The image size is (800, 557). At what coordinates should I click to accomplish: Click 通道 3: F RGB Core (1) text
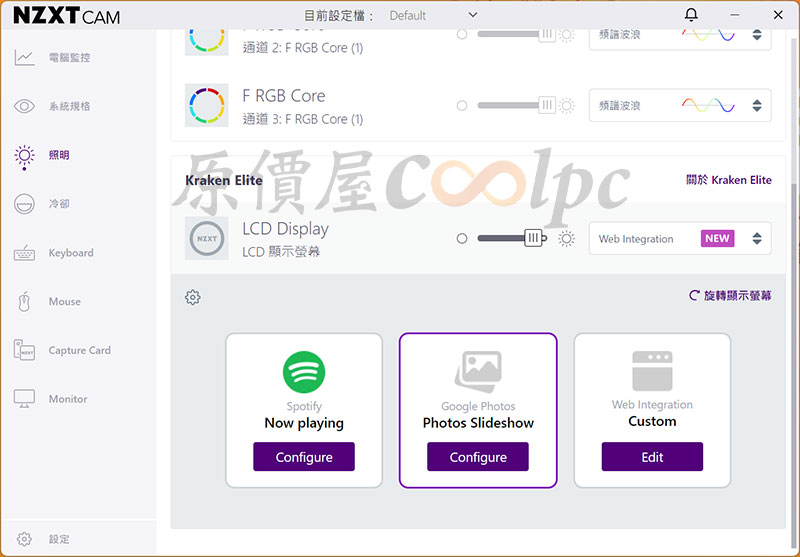[x=303, y=119]
